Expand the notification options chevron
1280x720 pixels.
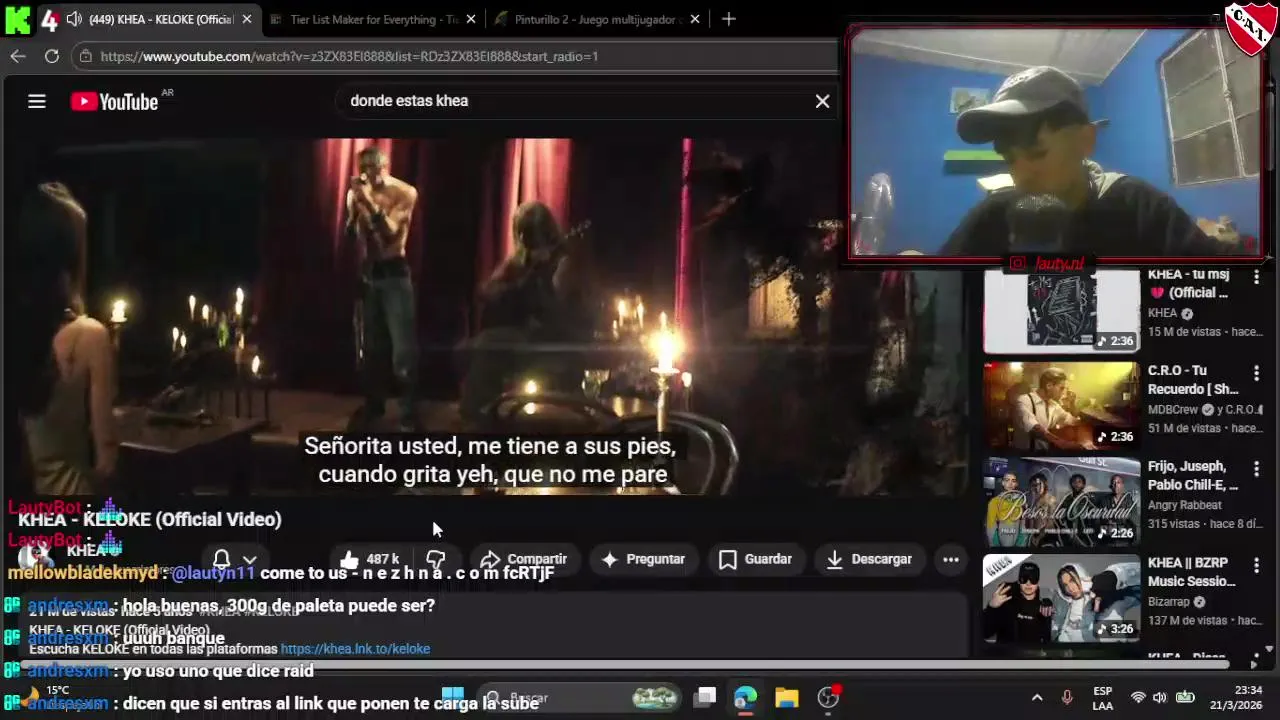pos(250,560)
